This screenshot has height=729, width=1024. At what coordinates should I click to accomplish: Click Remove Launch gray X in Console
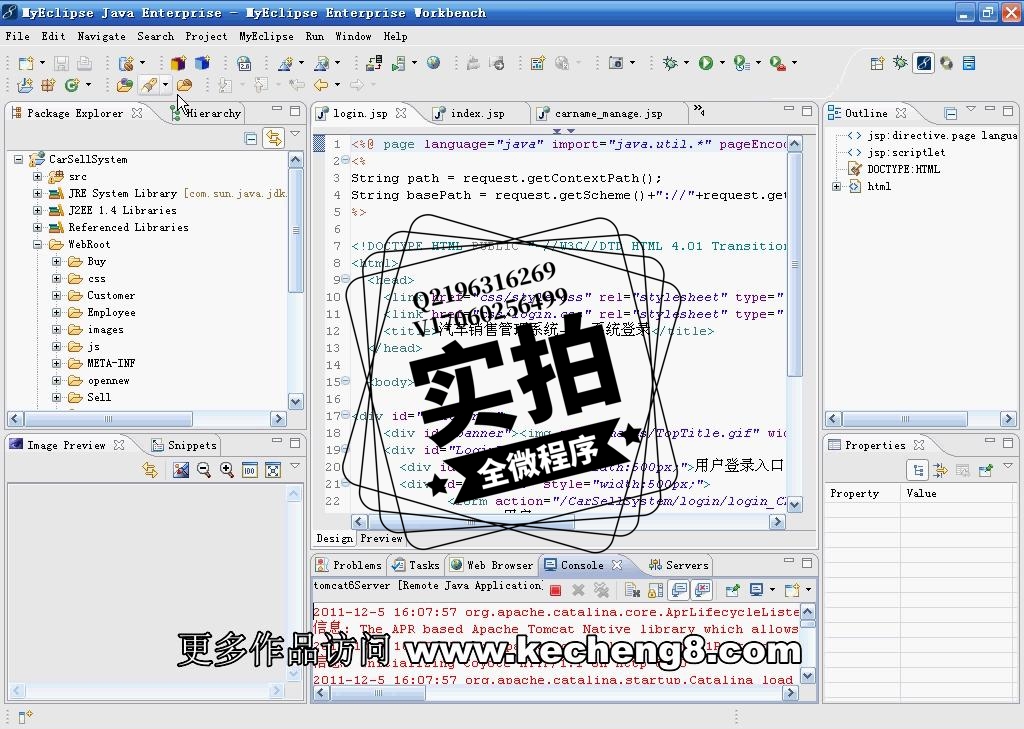tap(578, 591)
